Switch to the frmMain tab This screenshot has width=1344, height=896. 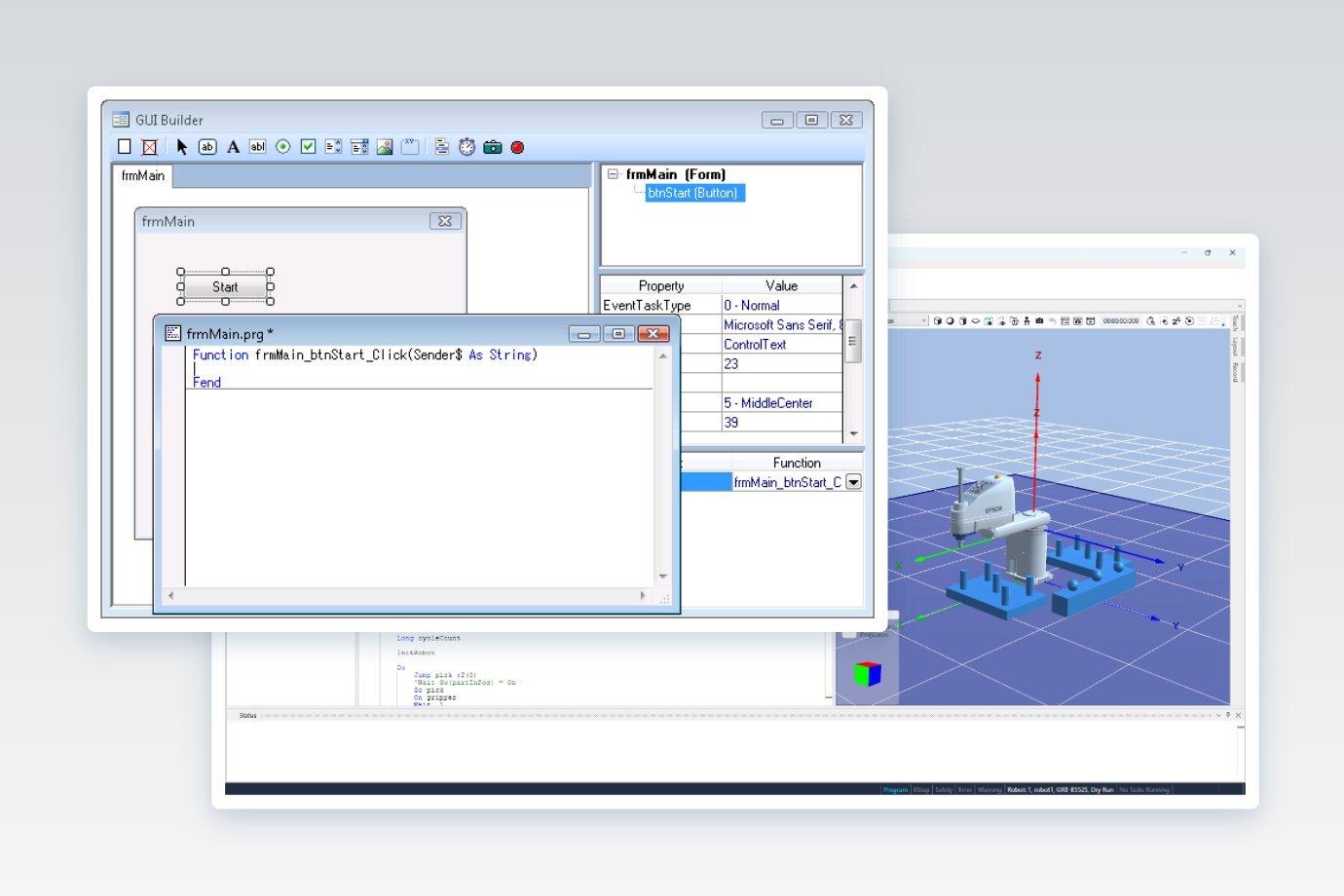point(143,175)
